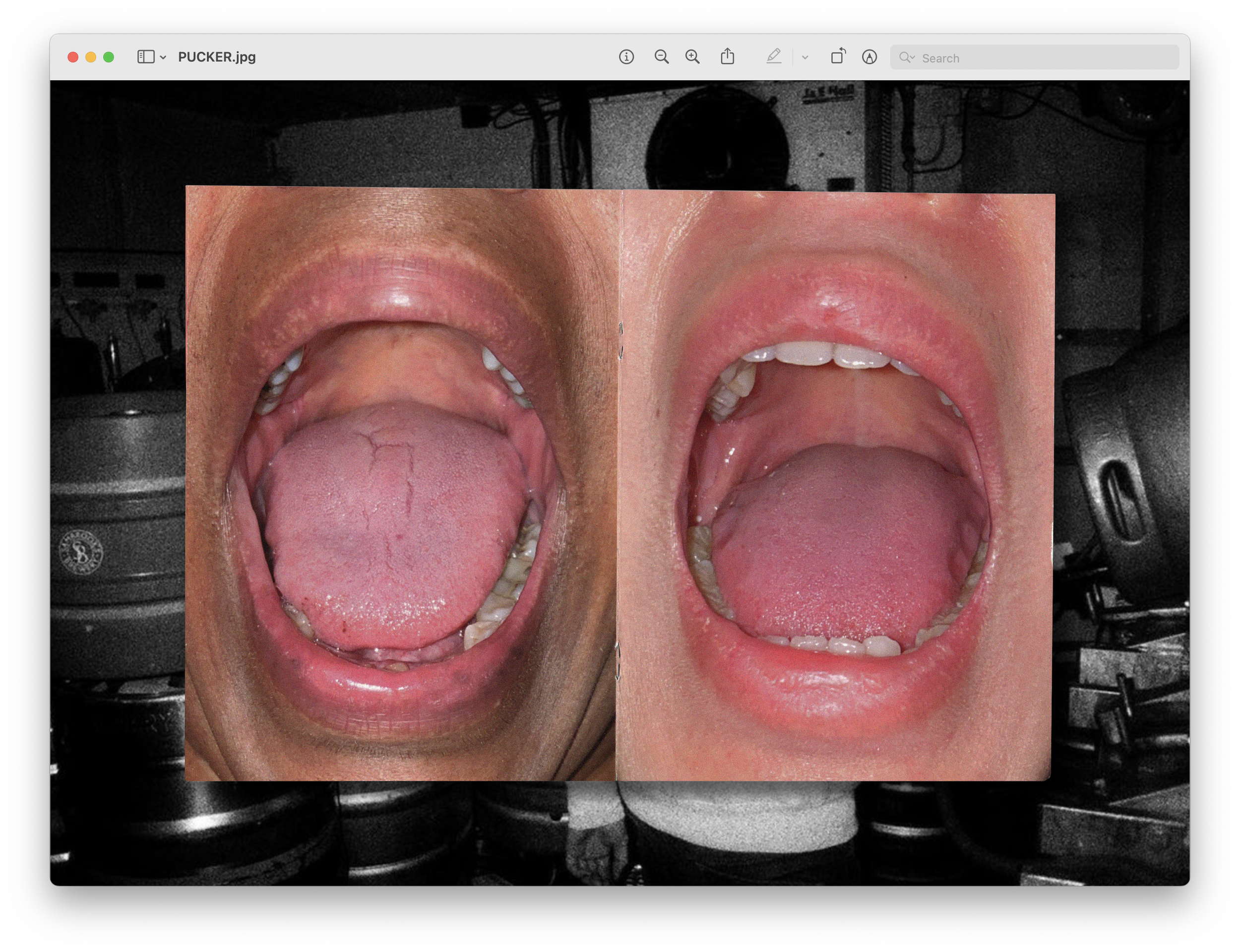Toggle the sidebar view icon

[x=146, y=57]
